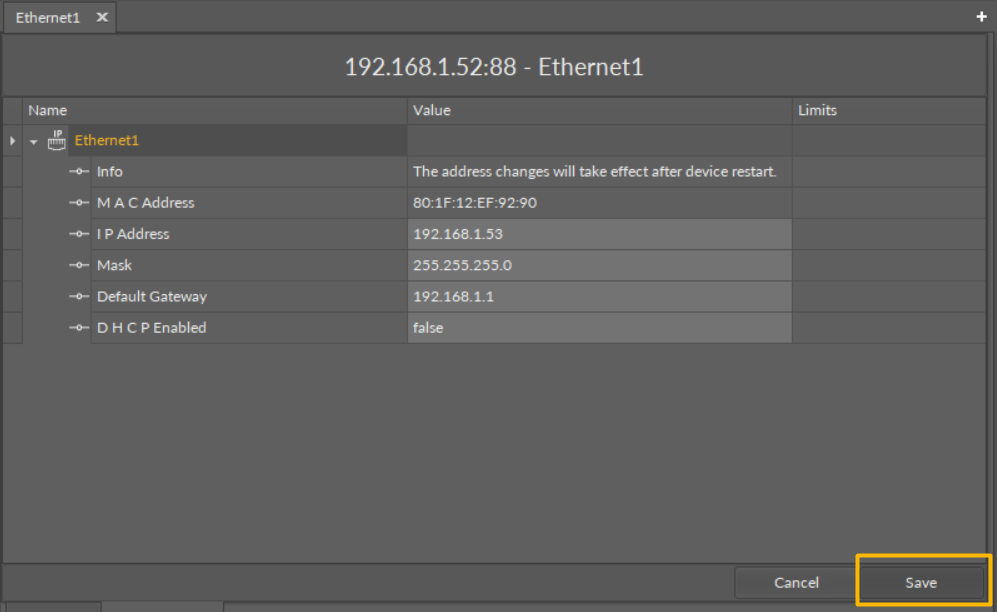Switch to the Ethernet1 tab
The width and height of the screenshot is (997, 612).
click(x=47, y=17)
